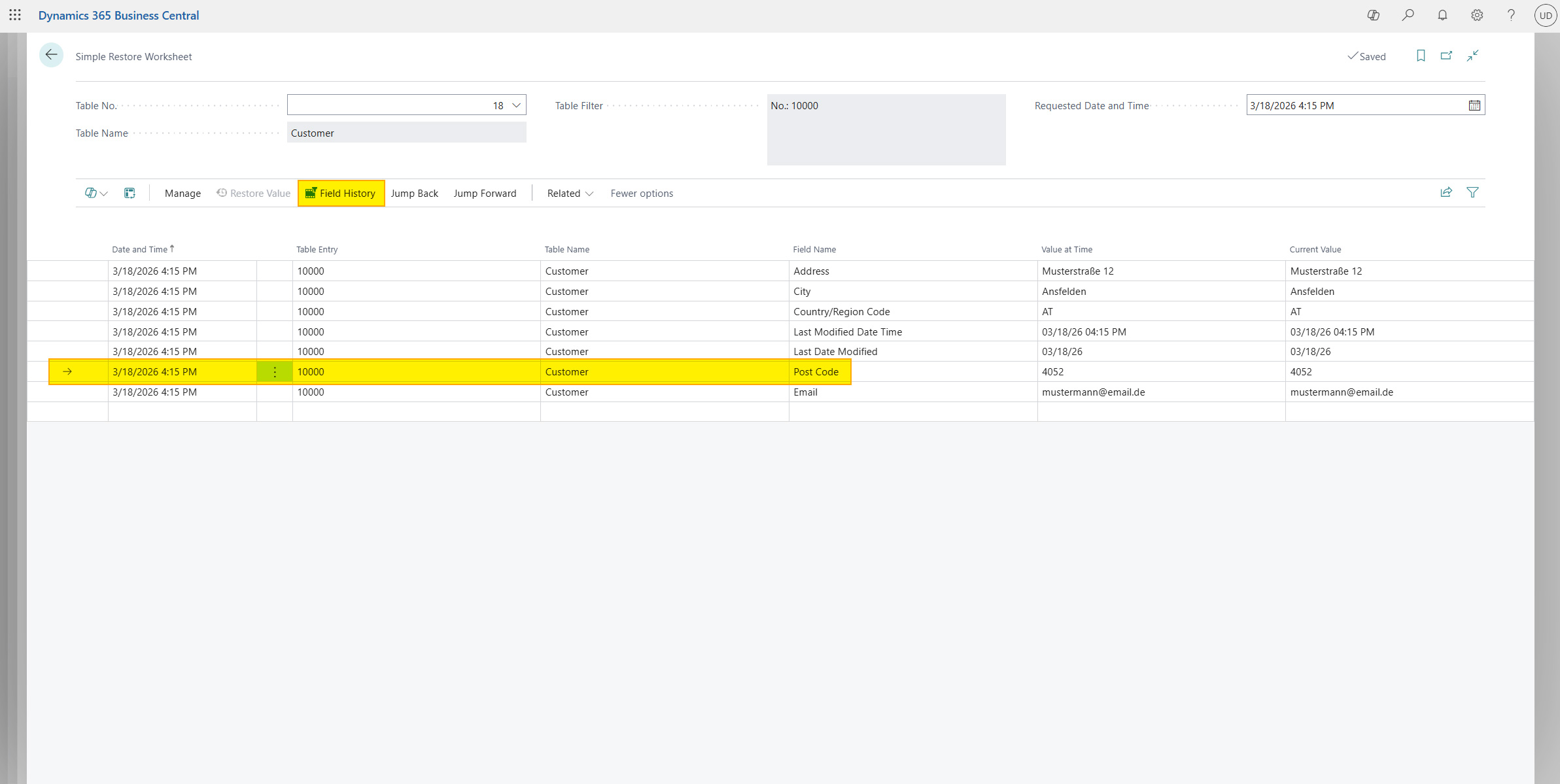
Task: Open page in new window icon
Action: 1446,56
